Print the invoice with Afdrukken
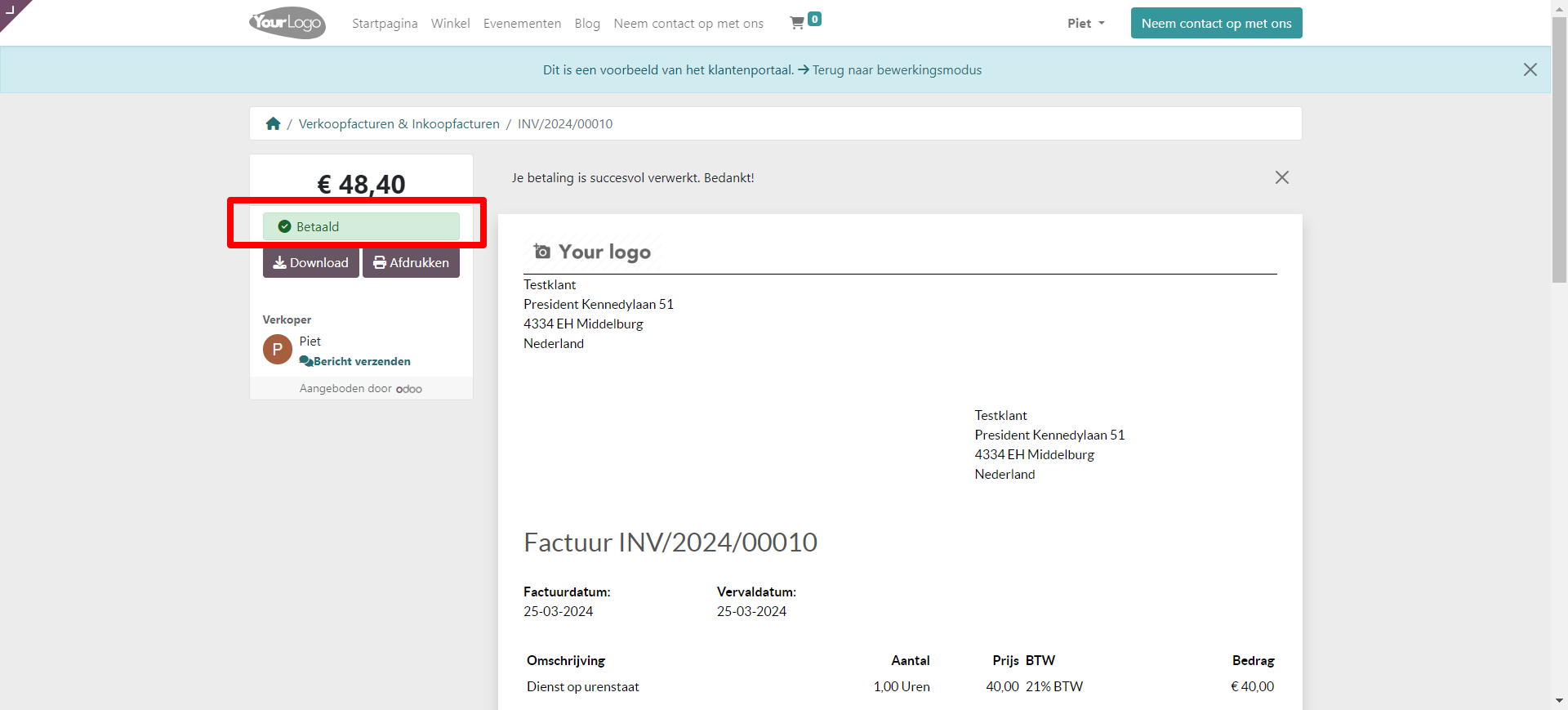This screenshot has height=710, width=1568. 411,262
